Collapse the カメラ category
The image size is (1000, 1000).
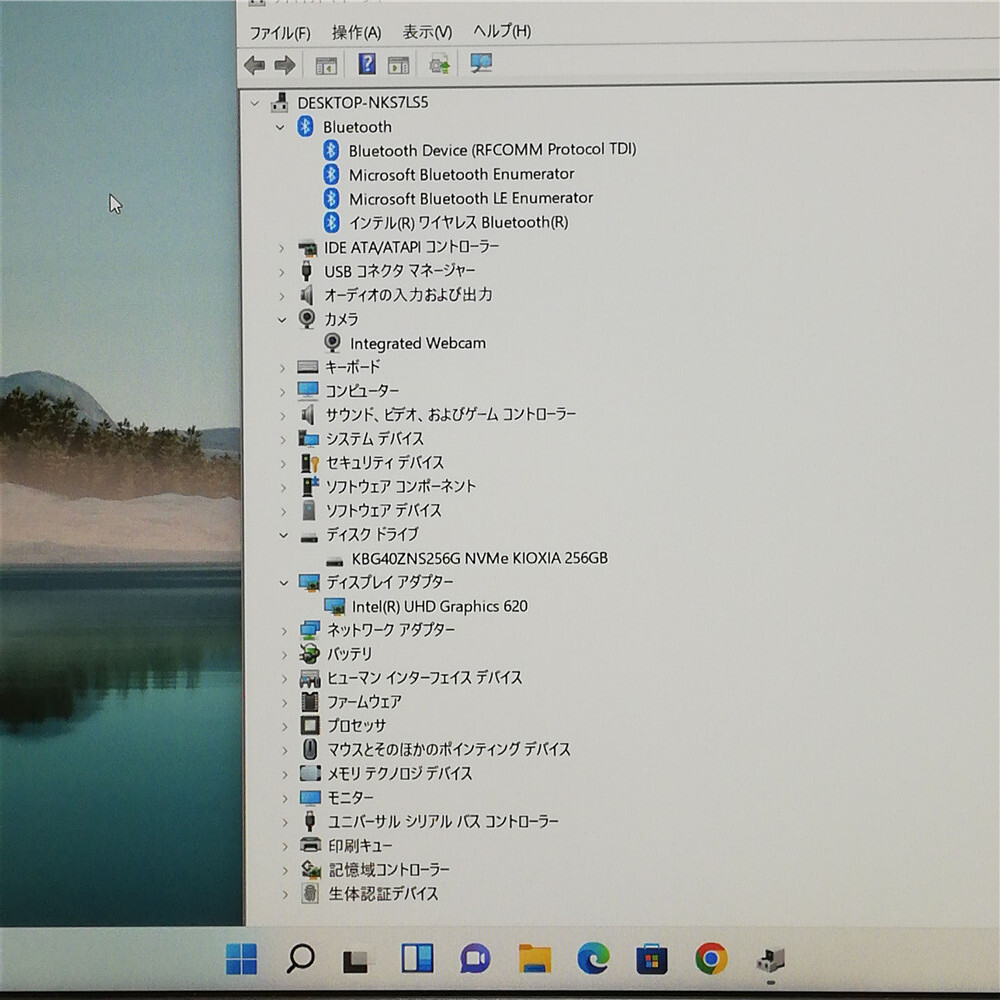point(282,320)
